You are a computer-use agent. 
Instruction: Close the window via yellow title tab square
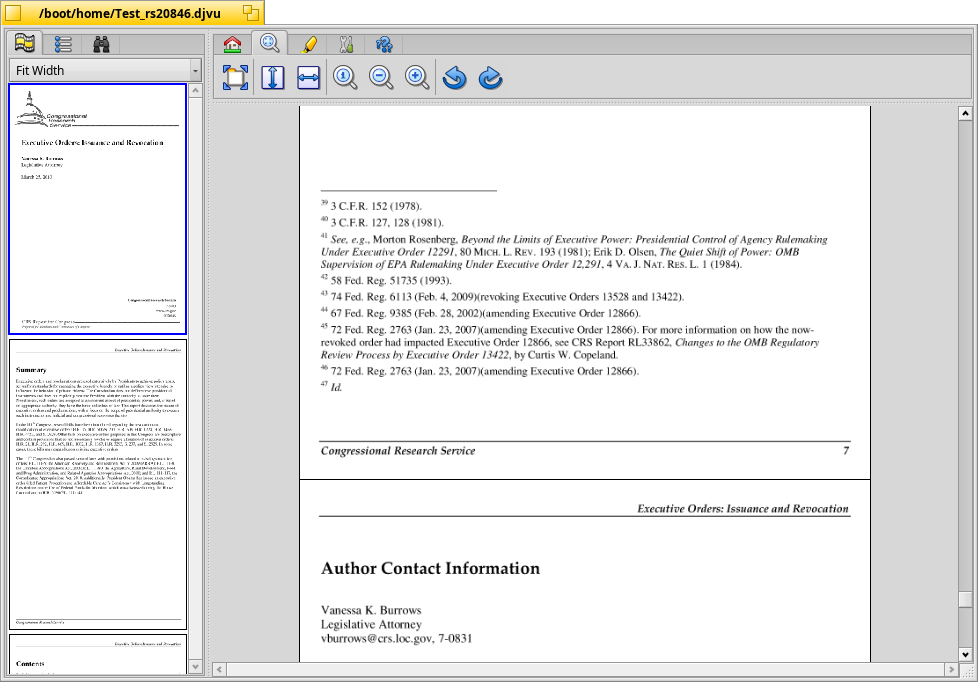point(12,12)
